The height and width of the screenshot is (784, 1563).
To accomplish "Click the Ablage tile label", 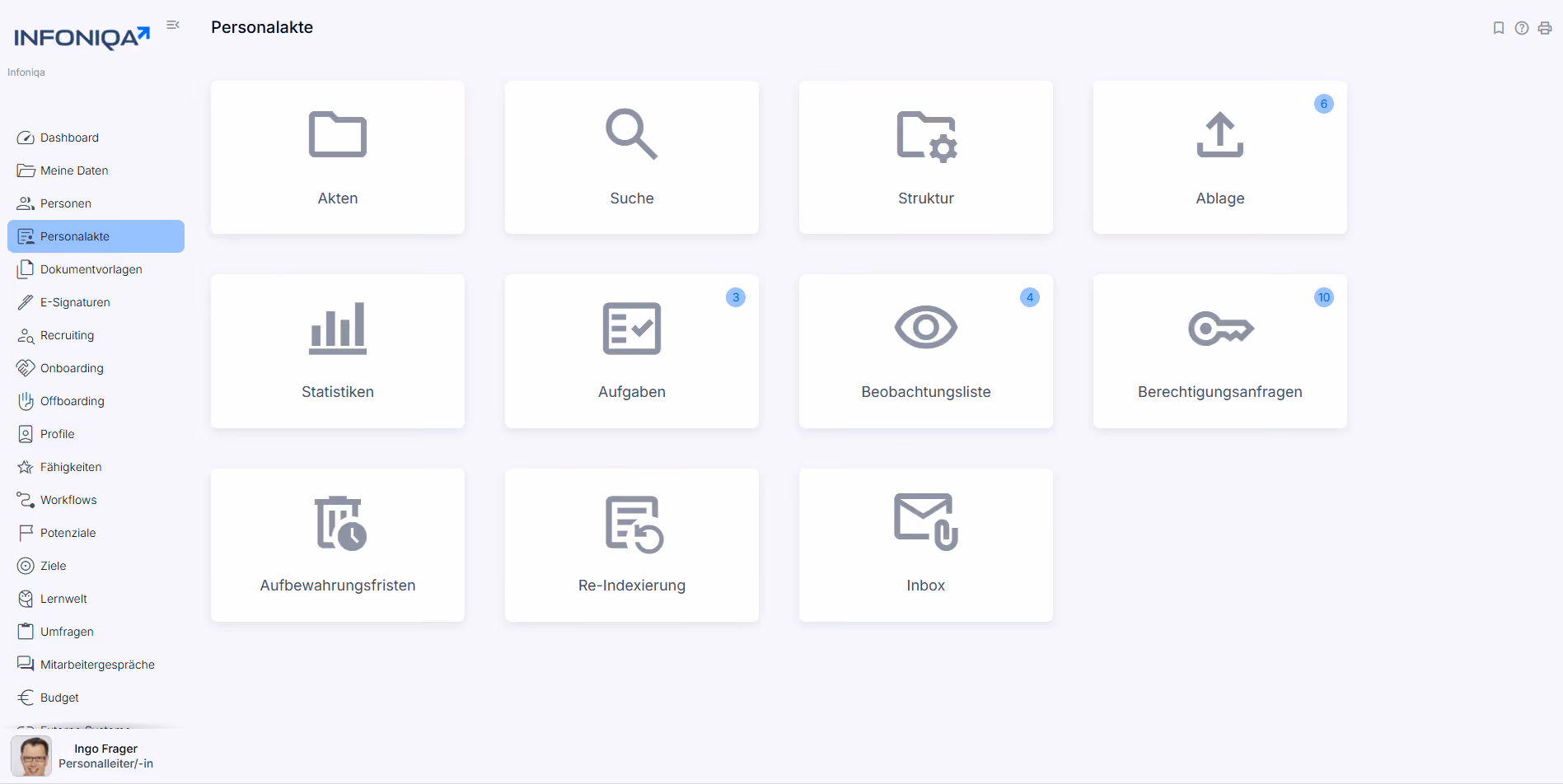I will point(1220,198).
